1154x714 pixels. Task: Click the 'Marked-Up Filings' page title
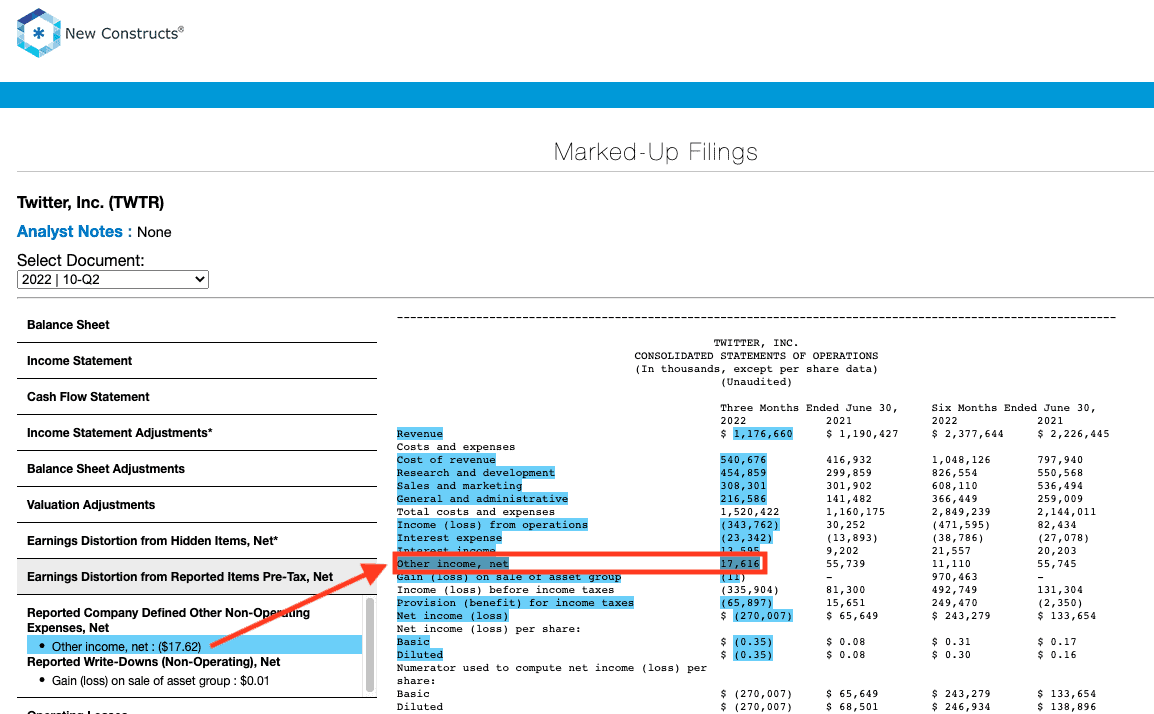656,152
